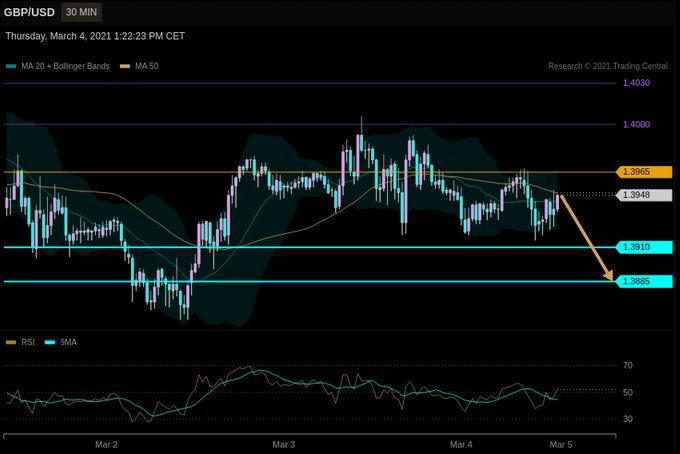The height and width of the screenshot is (454, 680).
Task: Click the Mar 5 date axis label
Action: (x=561, y=444)
